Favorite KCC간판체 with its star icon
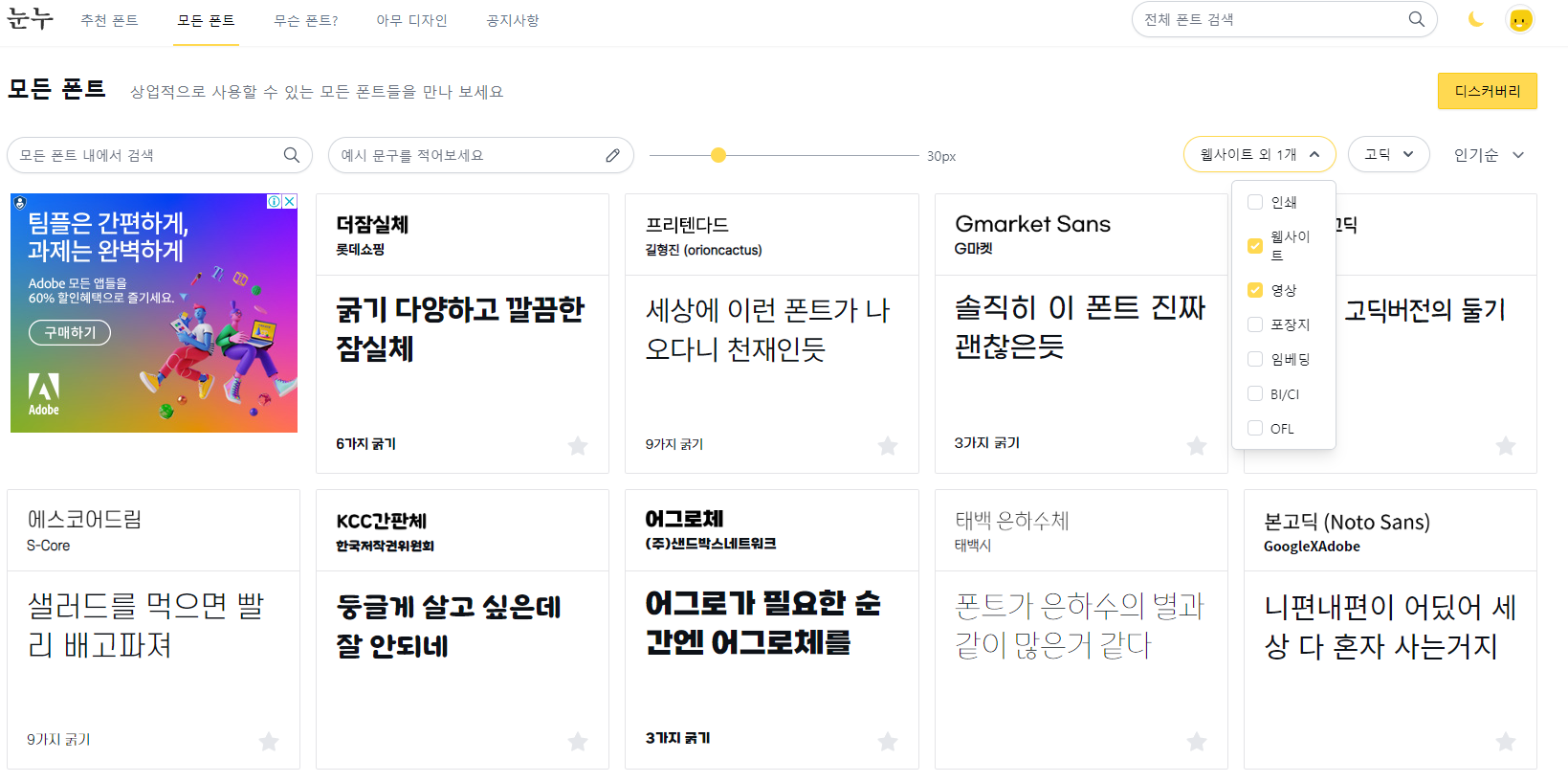The height and width of the screenshot is (782, 1568). pyautogui.click(x=578, y=741)
